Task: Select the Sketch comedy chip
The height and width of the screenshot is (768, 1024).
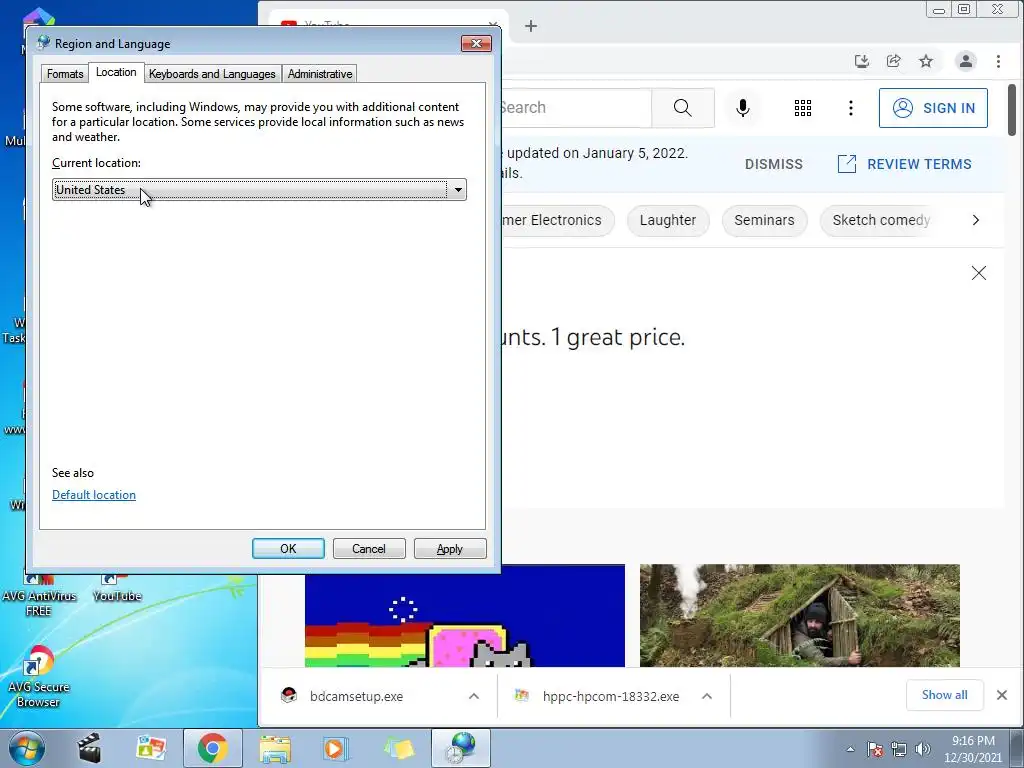Action: point(880,220)
